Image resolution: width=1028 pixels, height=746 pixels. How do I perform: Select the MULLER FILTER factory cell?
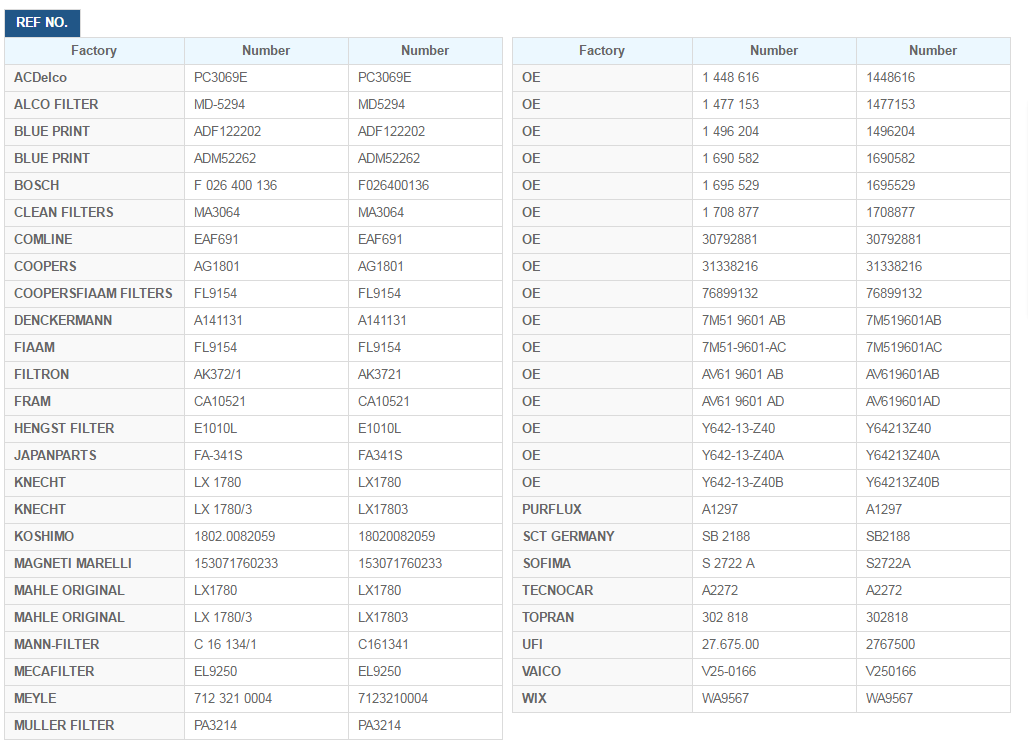(94, 725)
